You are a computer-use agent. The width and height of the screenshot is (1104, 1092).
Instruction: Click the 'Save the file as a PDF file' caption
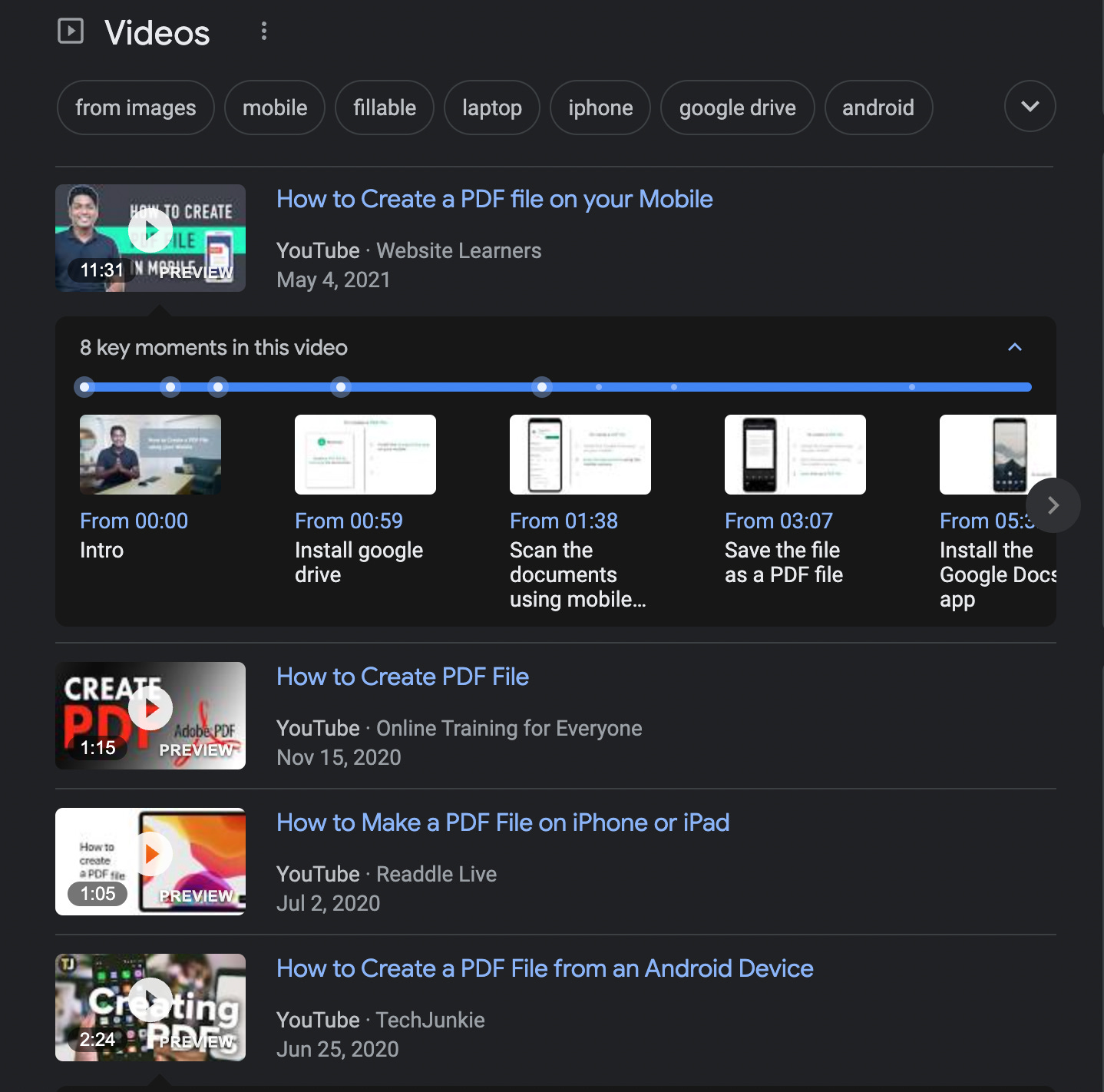[x=784, y=562]
